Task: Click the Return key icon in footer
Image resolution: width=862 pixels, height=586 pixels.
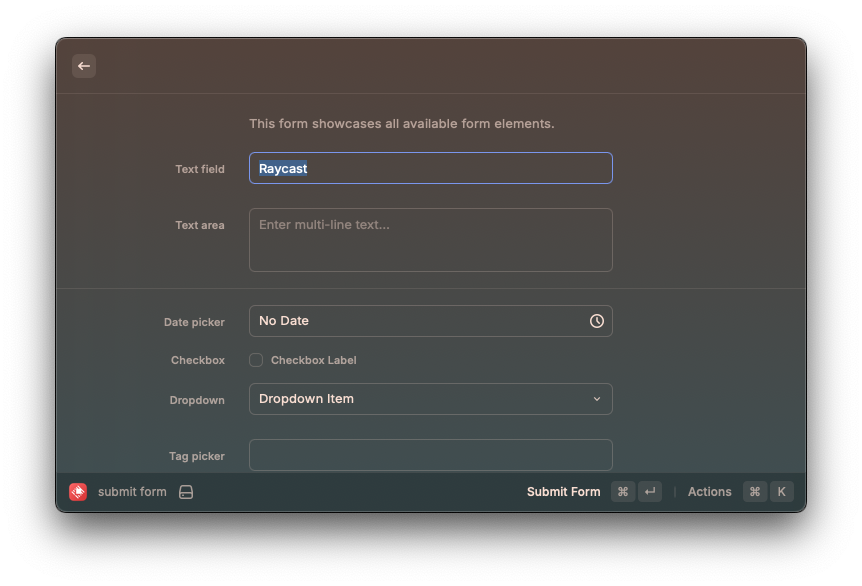Action: coord(650,492)
